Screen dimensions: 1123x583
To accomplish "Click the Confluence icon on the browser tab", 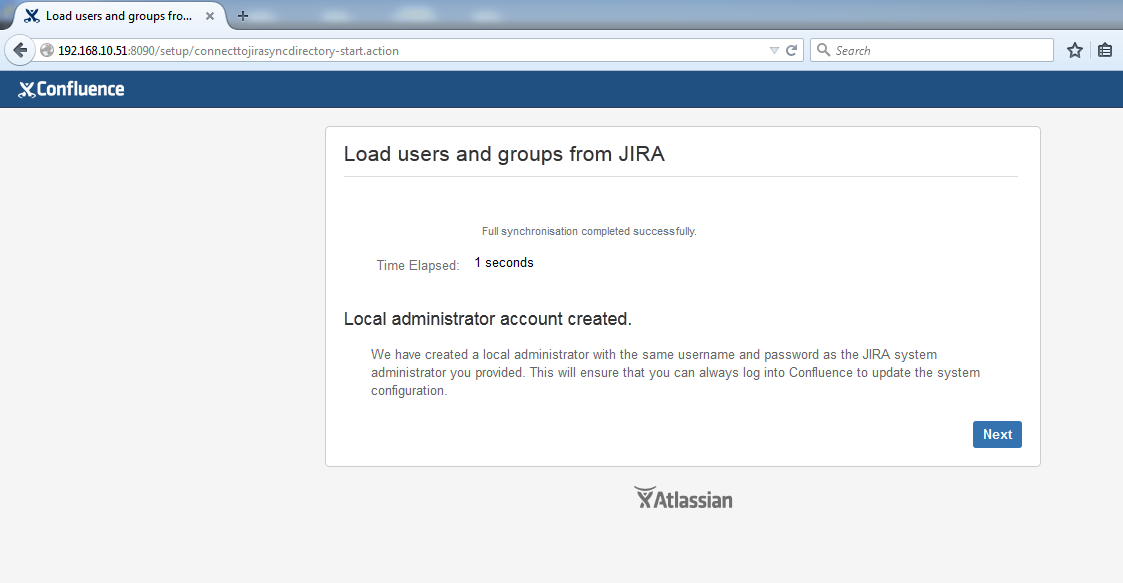I will tap(32, 16).
